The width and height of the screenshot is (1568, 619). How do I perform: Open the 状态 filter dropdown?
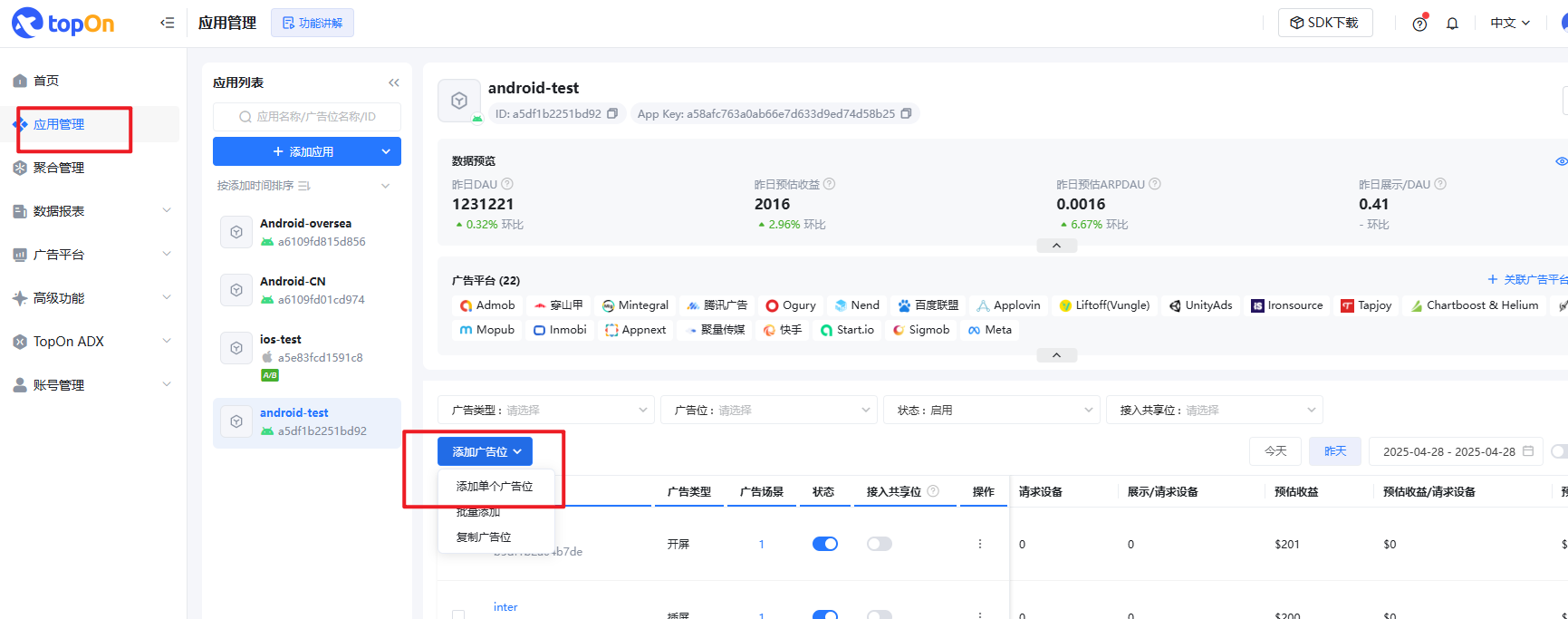pos(992,410)
